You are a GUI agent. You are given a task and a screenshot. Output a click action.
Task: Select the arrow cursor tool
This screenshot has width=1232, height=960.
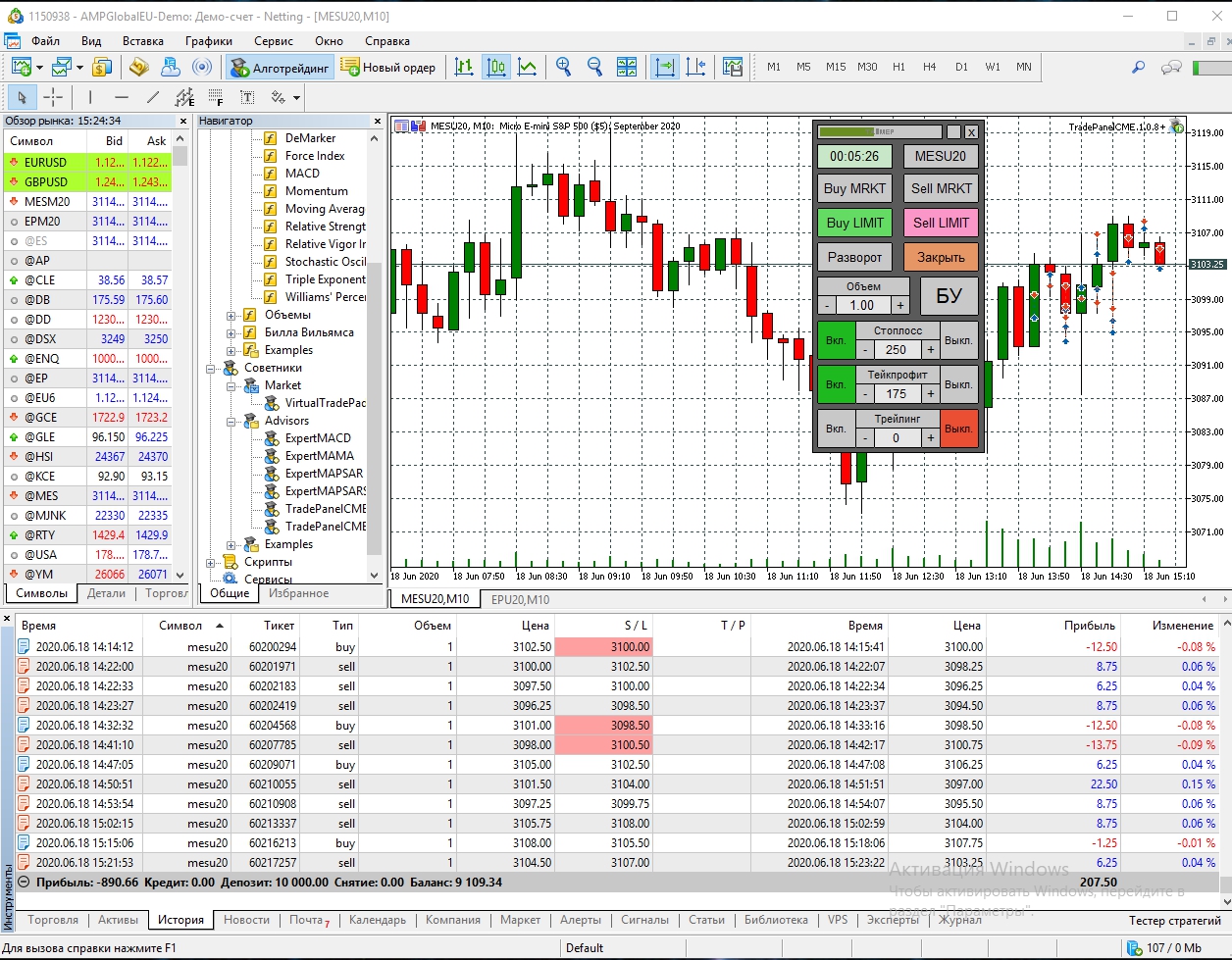[x=23, y=97]
